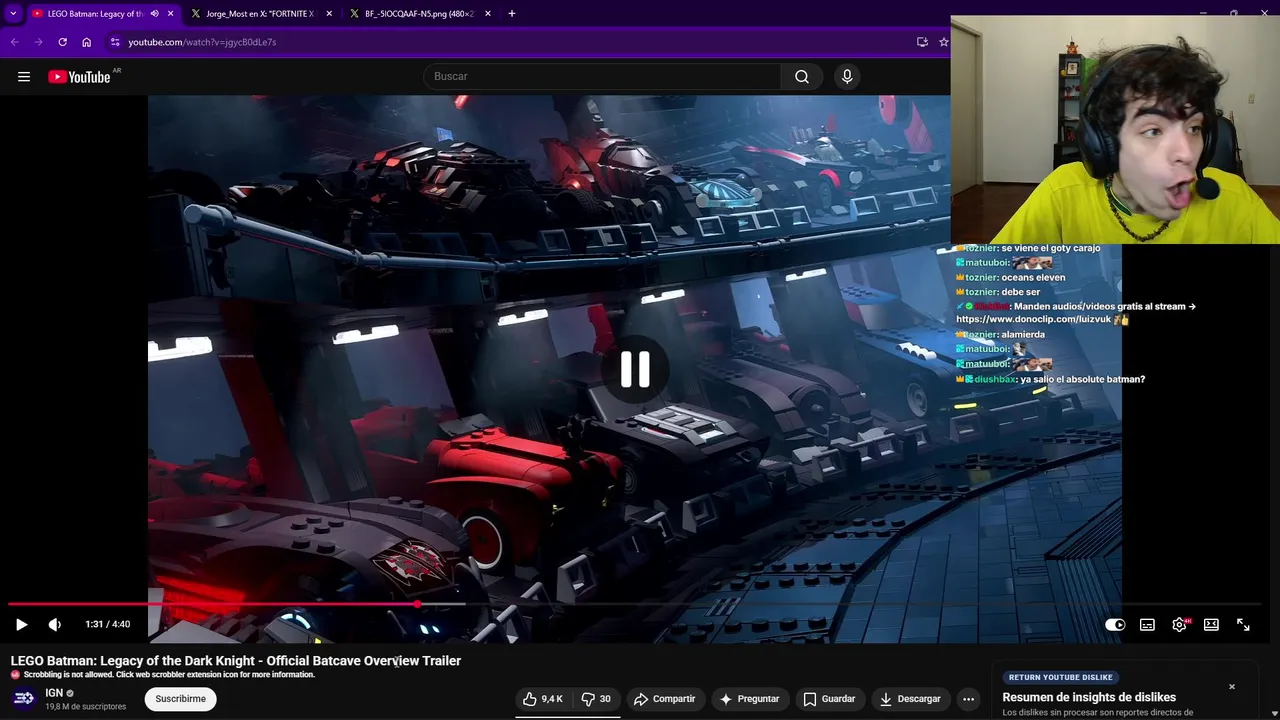Open a new browser tab
Viewport: 1280px width, 720px height.
pyautogui.click(x=512, y=14)
